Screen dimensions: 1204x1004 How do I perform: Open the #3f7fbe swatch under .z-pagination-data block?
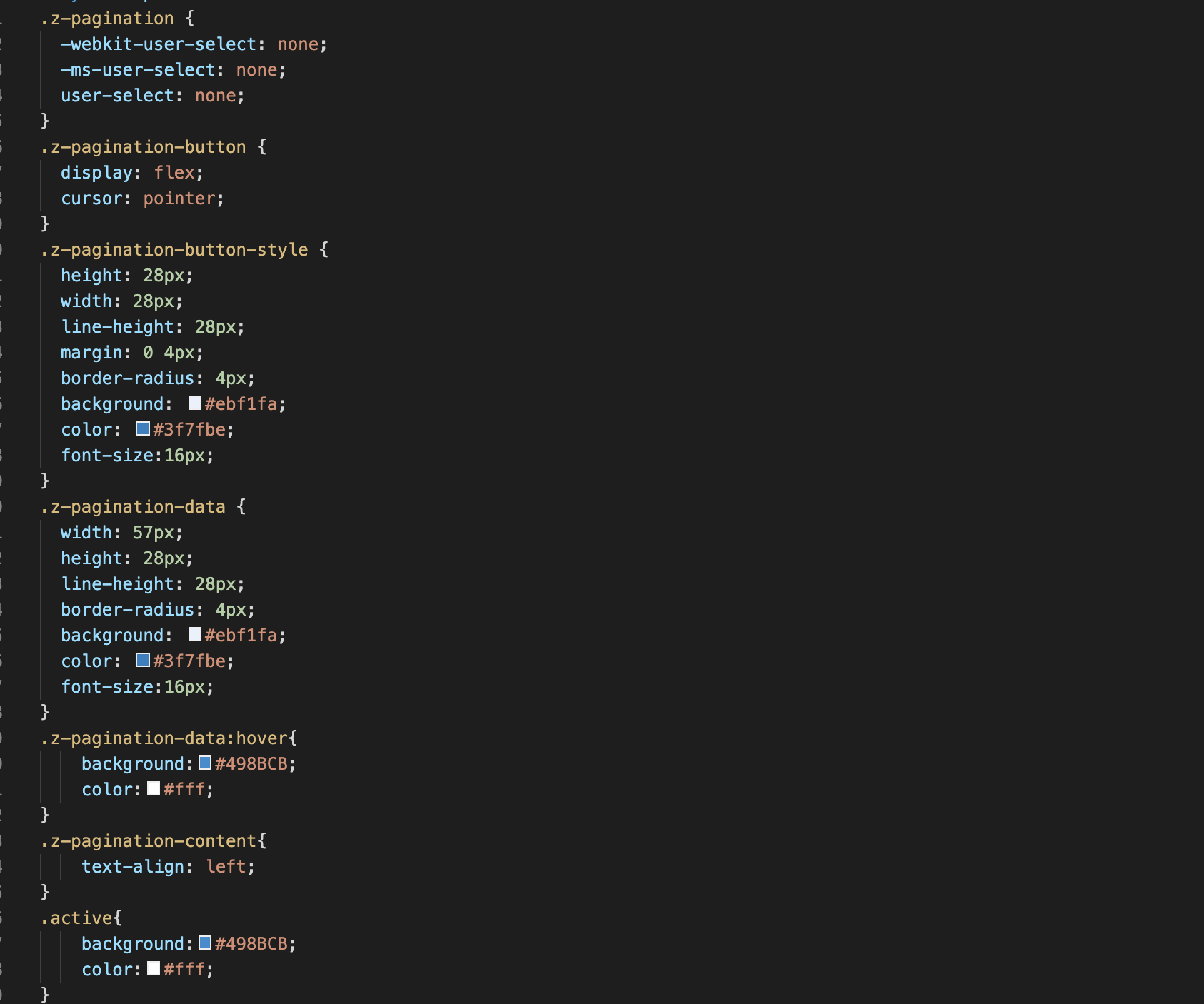coord(143,661)
